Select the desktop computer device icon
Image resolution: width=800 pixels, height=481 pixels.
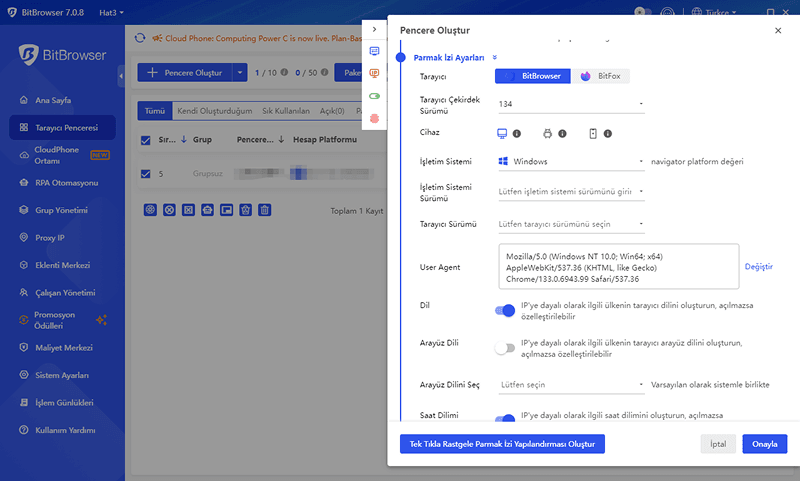[503, 133]
